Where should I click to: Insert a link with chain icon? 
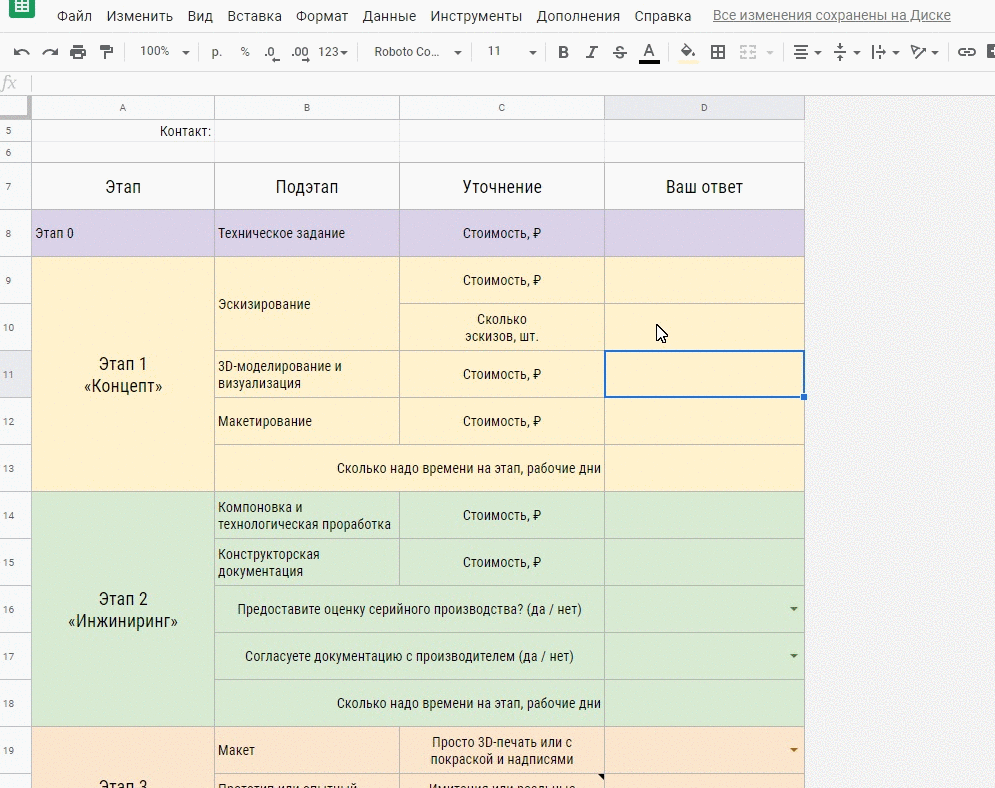tap(966, 52)
